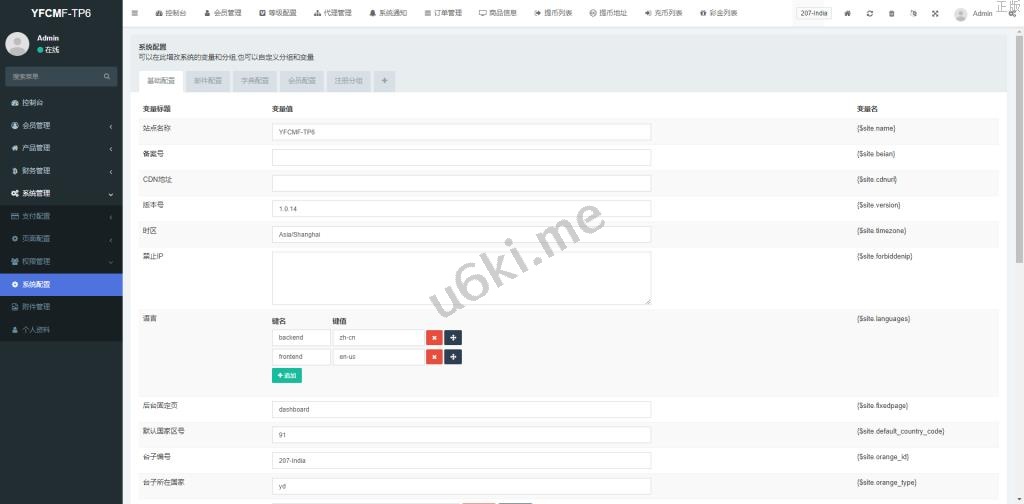Click the trash can icon in top bar
Screen dimensions: 1024x504
click(x=892, y=13)
